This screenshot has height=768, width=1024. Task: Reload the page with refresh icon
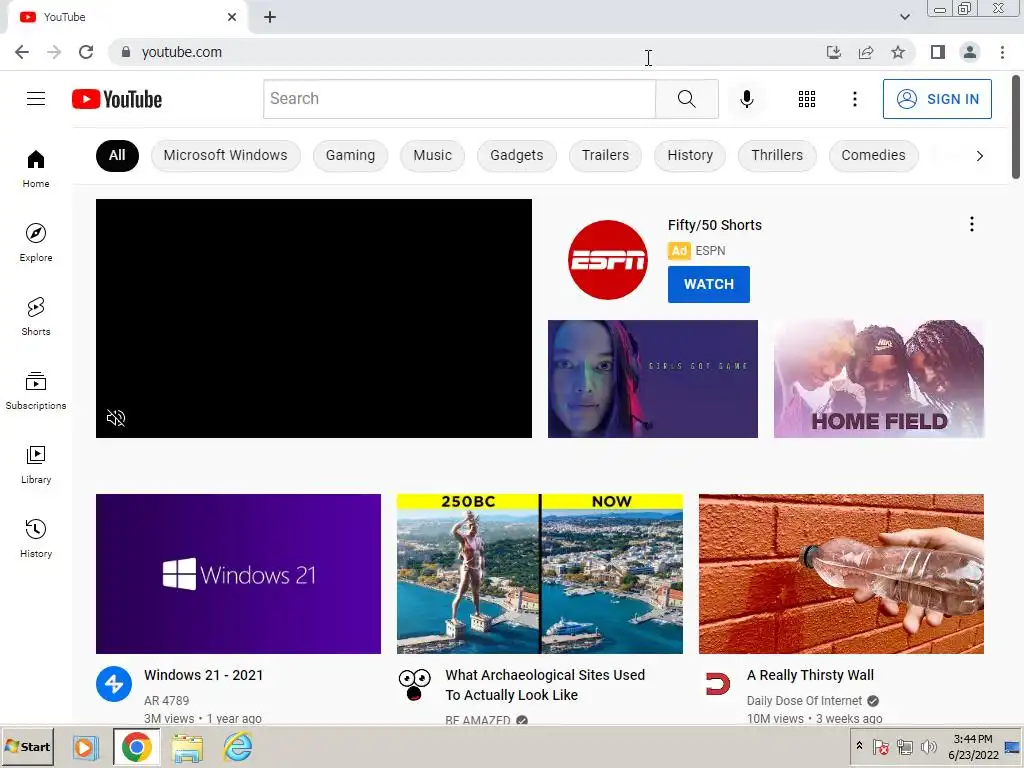(x=86, y=52)
